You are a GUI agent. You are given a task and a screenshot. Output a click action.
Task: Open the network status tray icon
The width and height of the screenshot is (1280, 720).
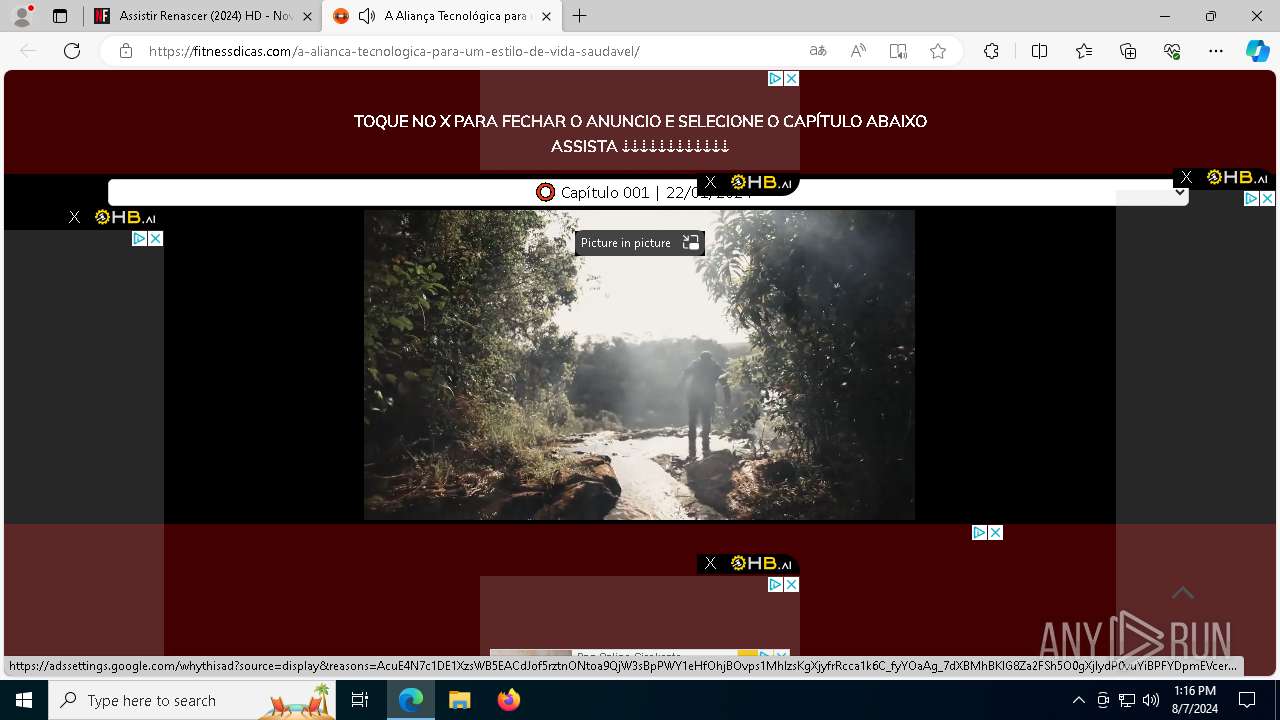pyautogui.click(x=1127, y=700)
